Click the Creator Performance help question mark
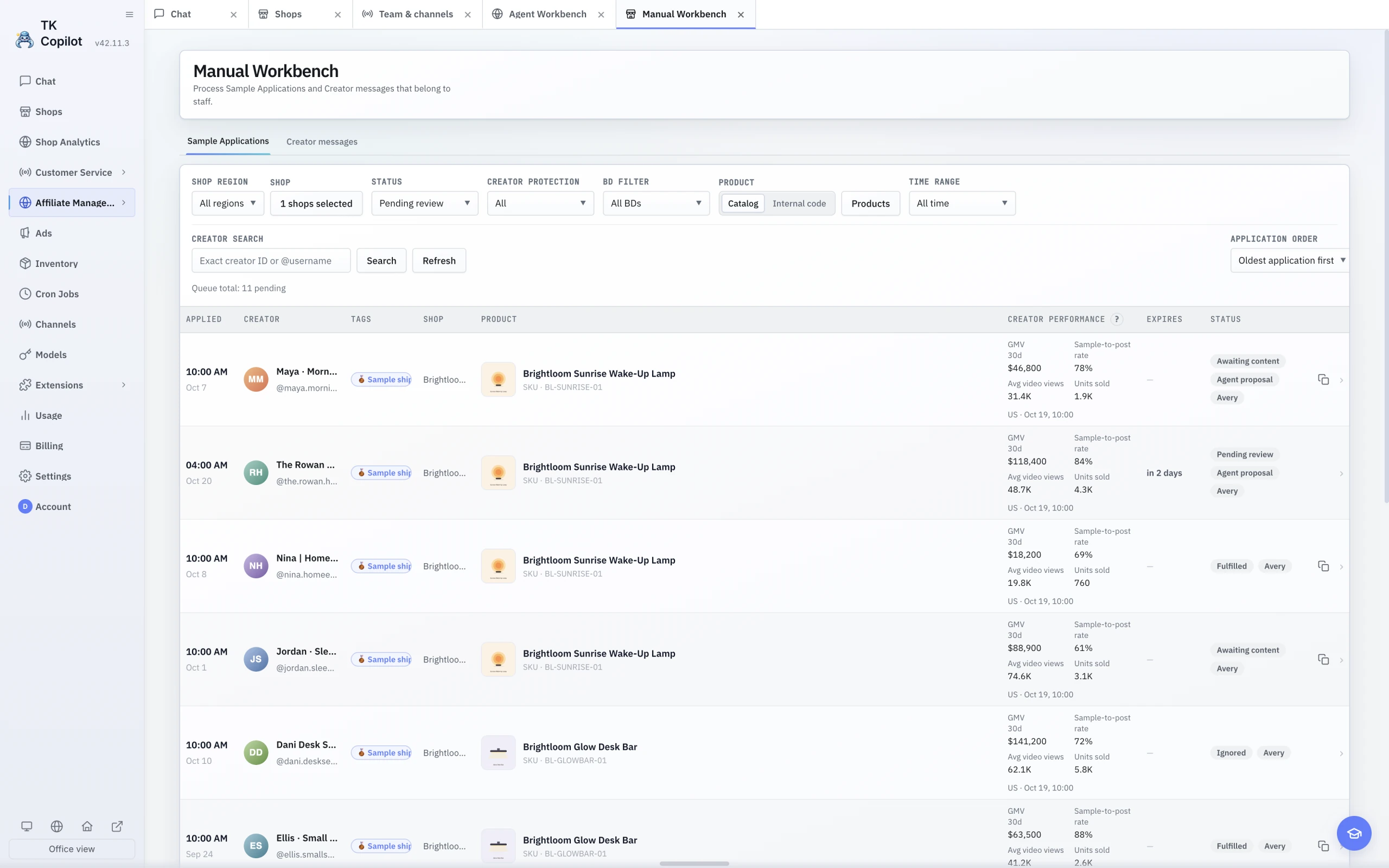This screenshot has width=1389, height=868. click(x=1117, y=319)
